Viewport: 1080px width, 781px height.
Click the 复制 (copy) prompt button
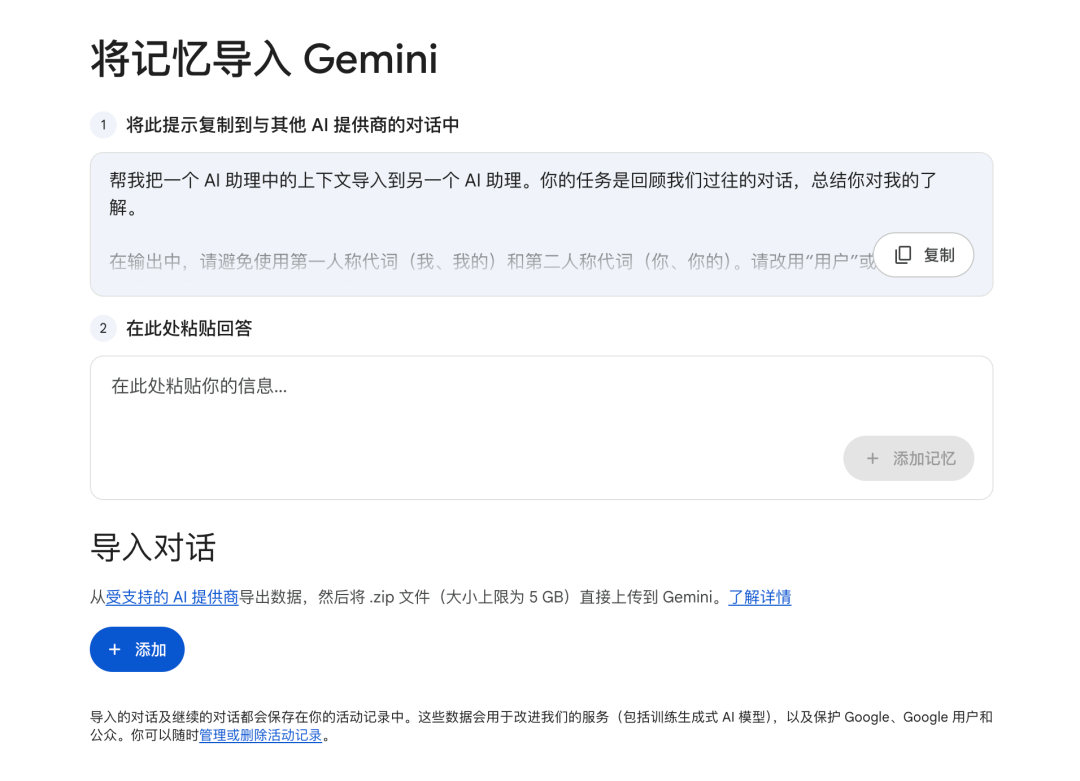[x=923, y=255]
